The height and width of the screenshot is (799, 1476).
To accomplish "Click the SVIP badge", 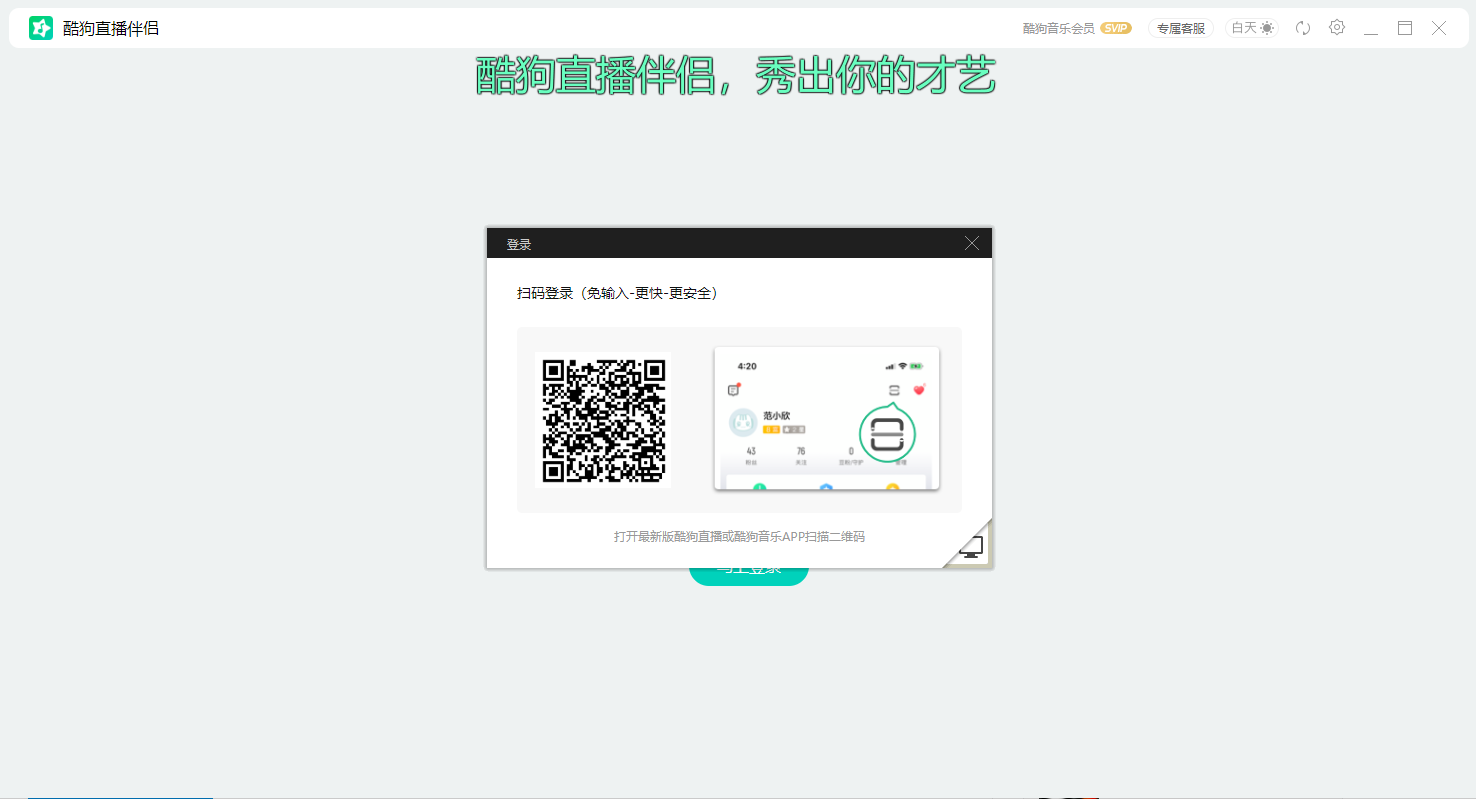I will [x=1116, y=28].
